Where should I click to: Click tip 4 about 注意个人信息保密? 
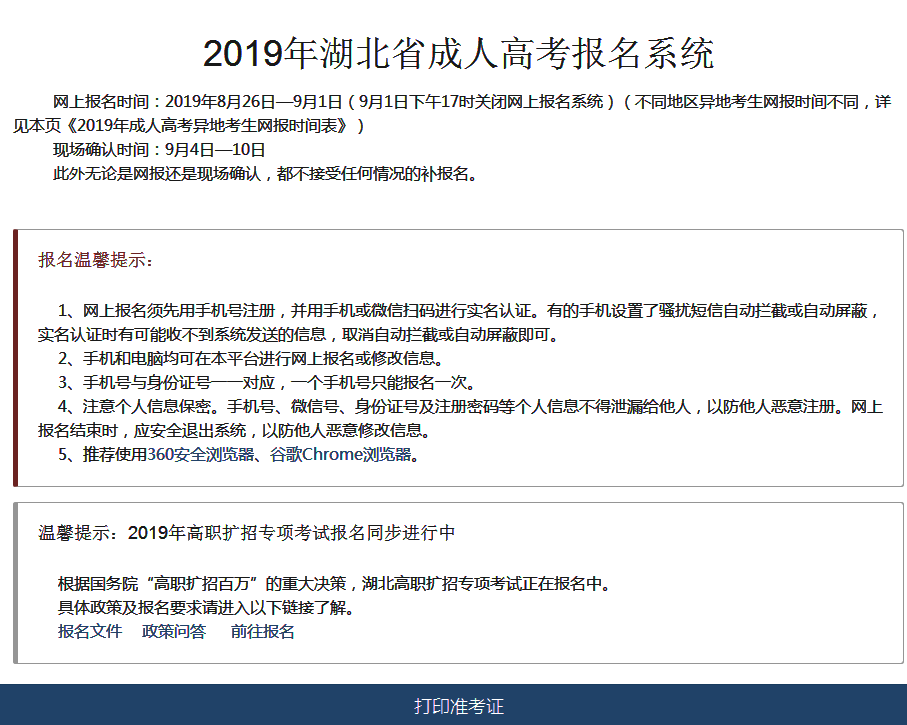458,419
